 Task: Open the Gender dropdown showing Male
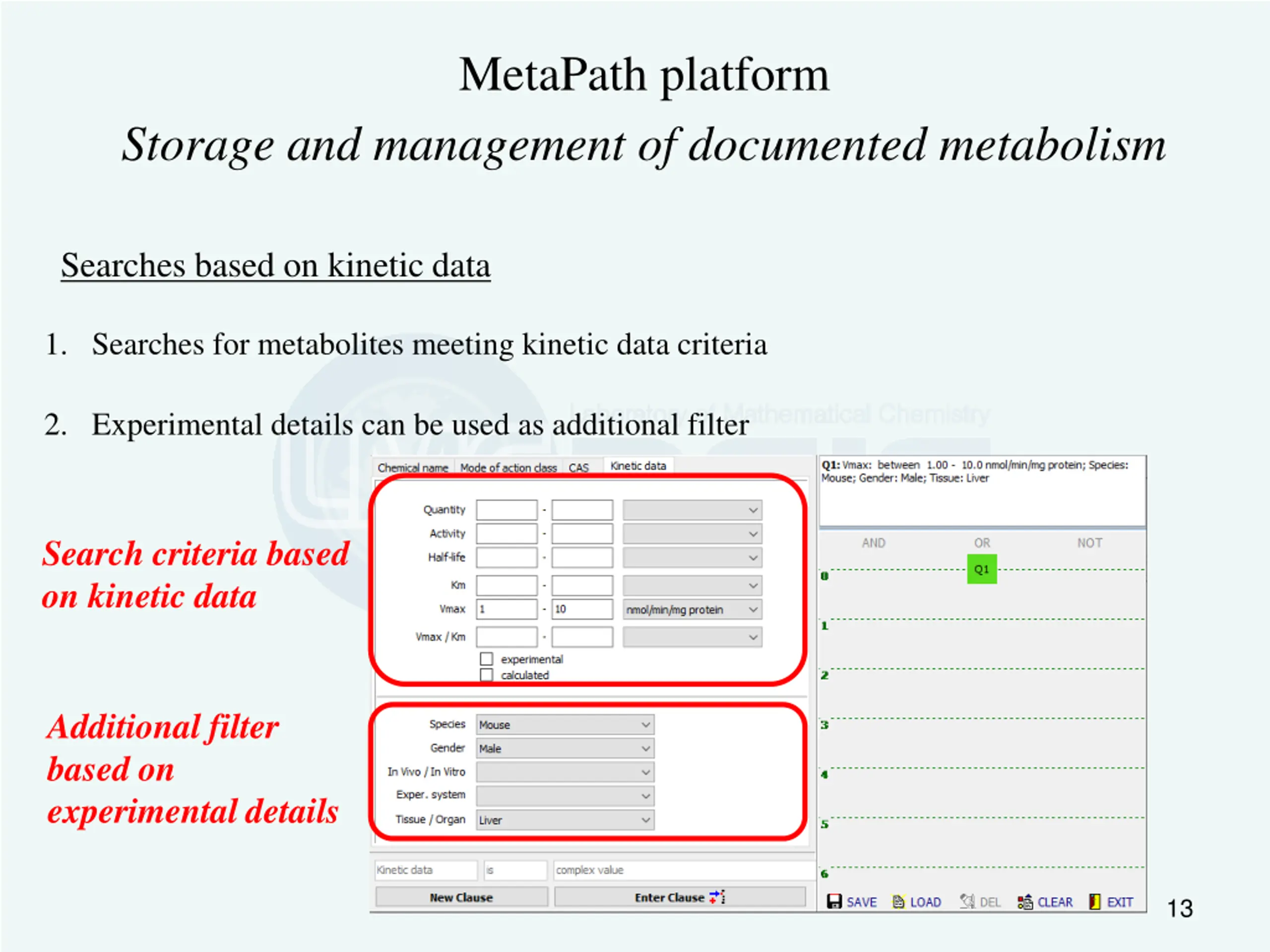pyautogui.click(x=565, y=748)
